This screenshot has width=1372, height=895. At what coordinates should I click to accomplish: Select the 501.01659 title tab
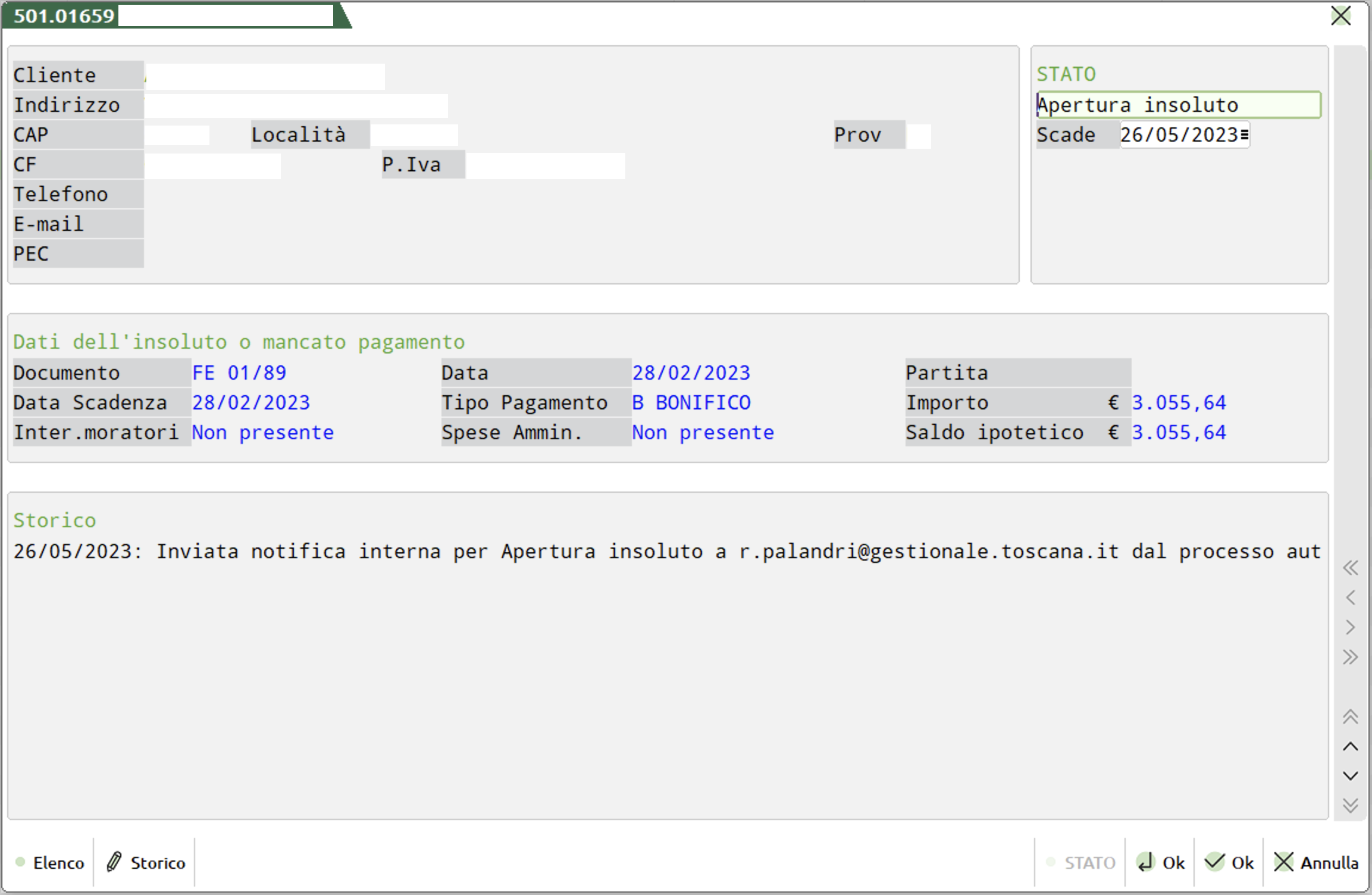tap(64, 15)
